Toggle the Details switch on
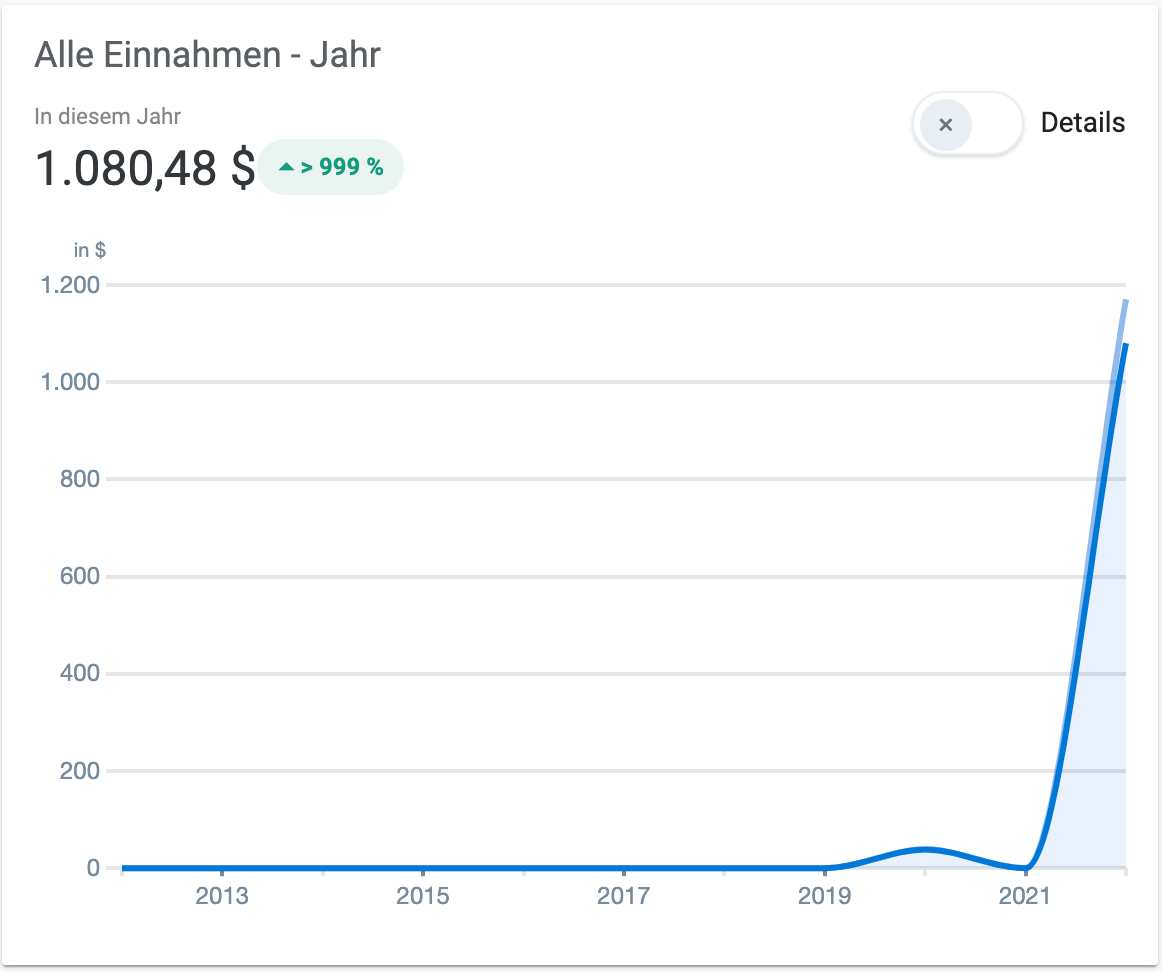 point(967,125)
